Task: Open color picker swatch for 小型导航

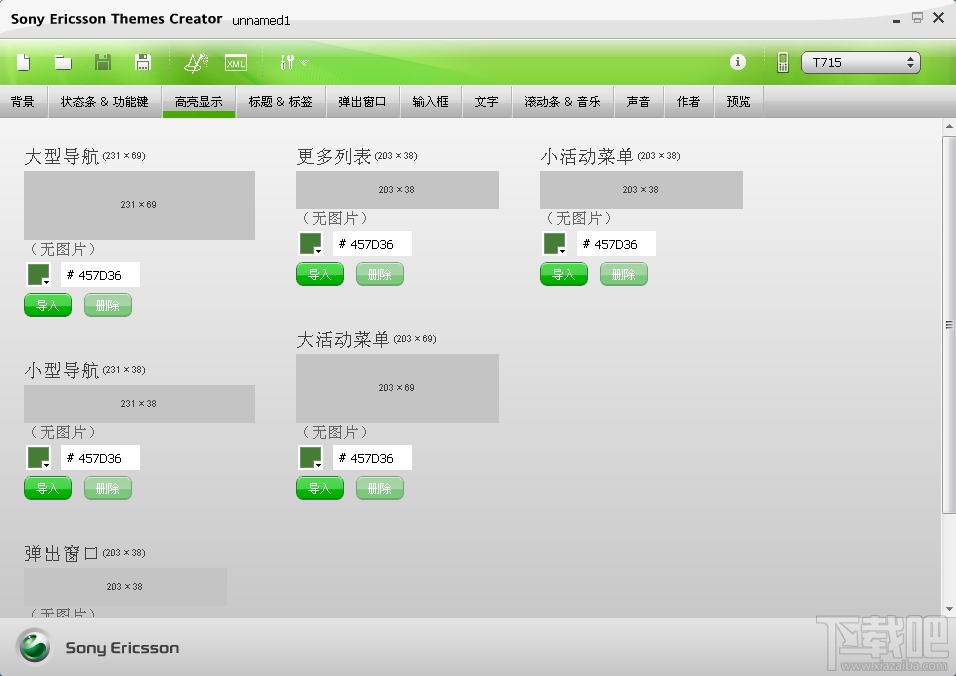Action: point(39,457)
